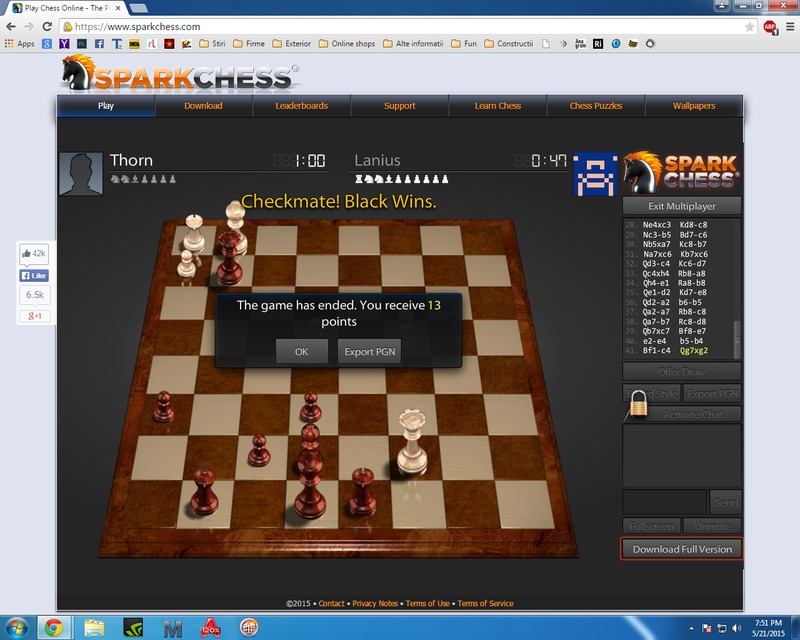Open the Terms of Use footer link

(x=428, y=603)
